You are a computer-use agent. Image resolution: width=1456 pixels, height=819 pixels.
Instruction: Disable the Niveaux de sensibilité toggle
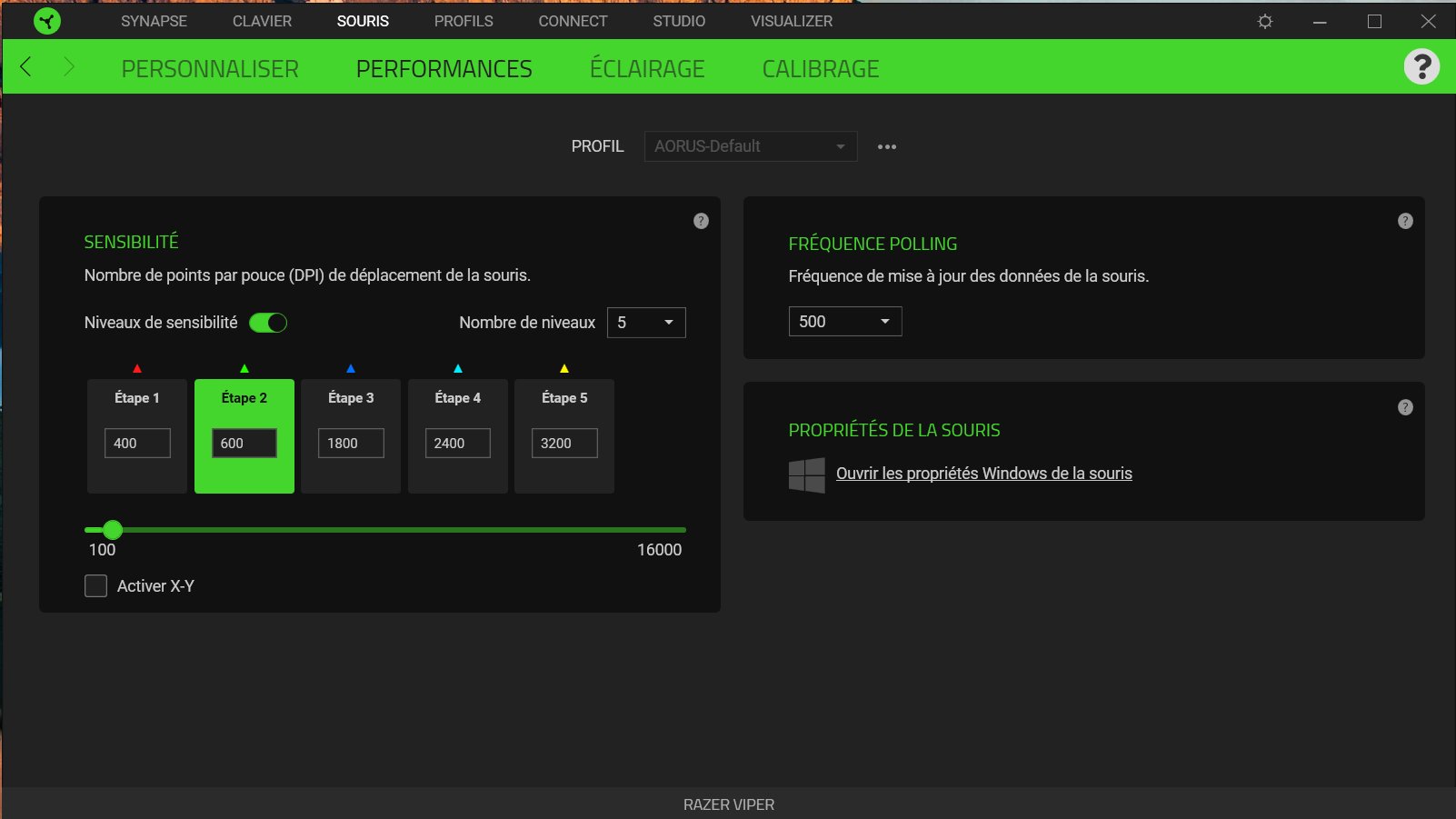268,322
